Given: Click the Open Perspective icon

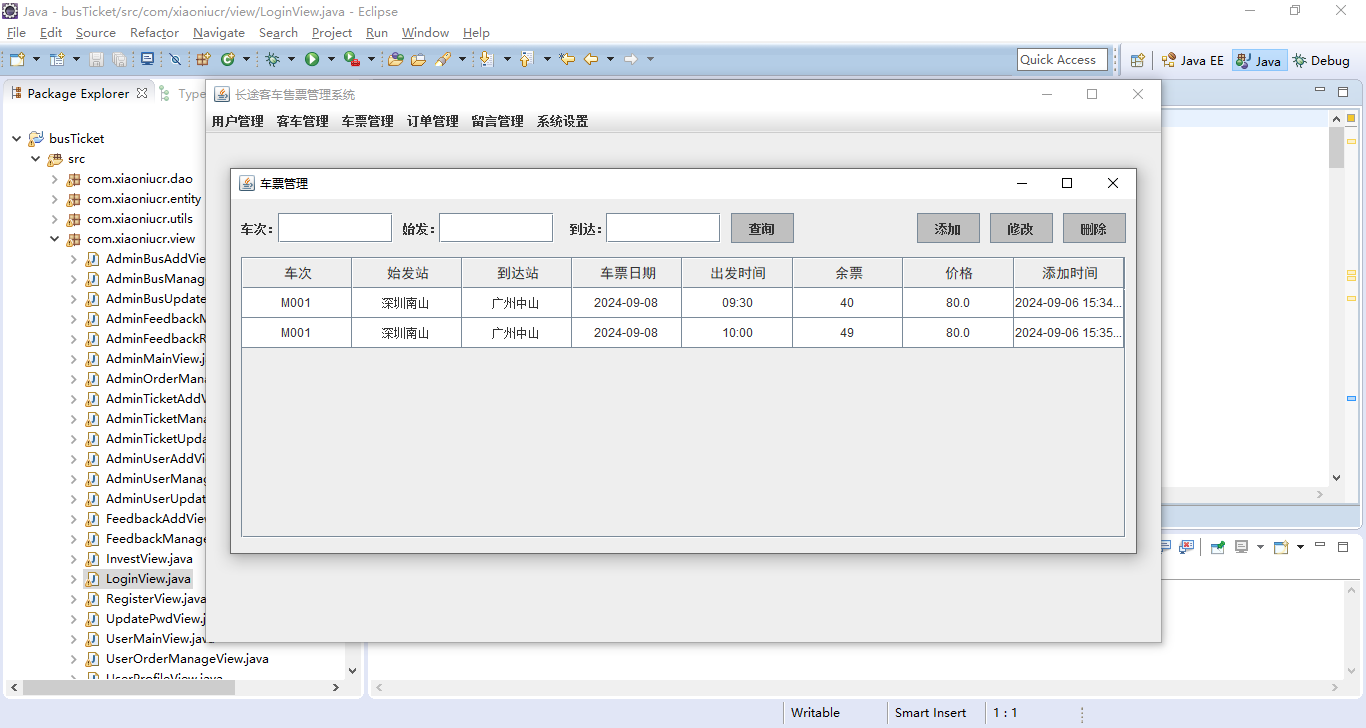Looking at the screenshot, I should pos(1138,60).
